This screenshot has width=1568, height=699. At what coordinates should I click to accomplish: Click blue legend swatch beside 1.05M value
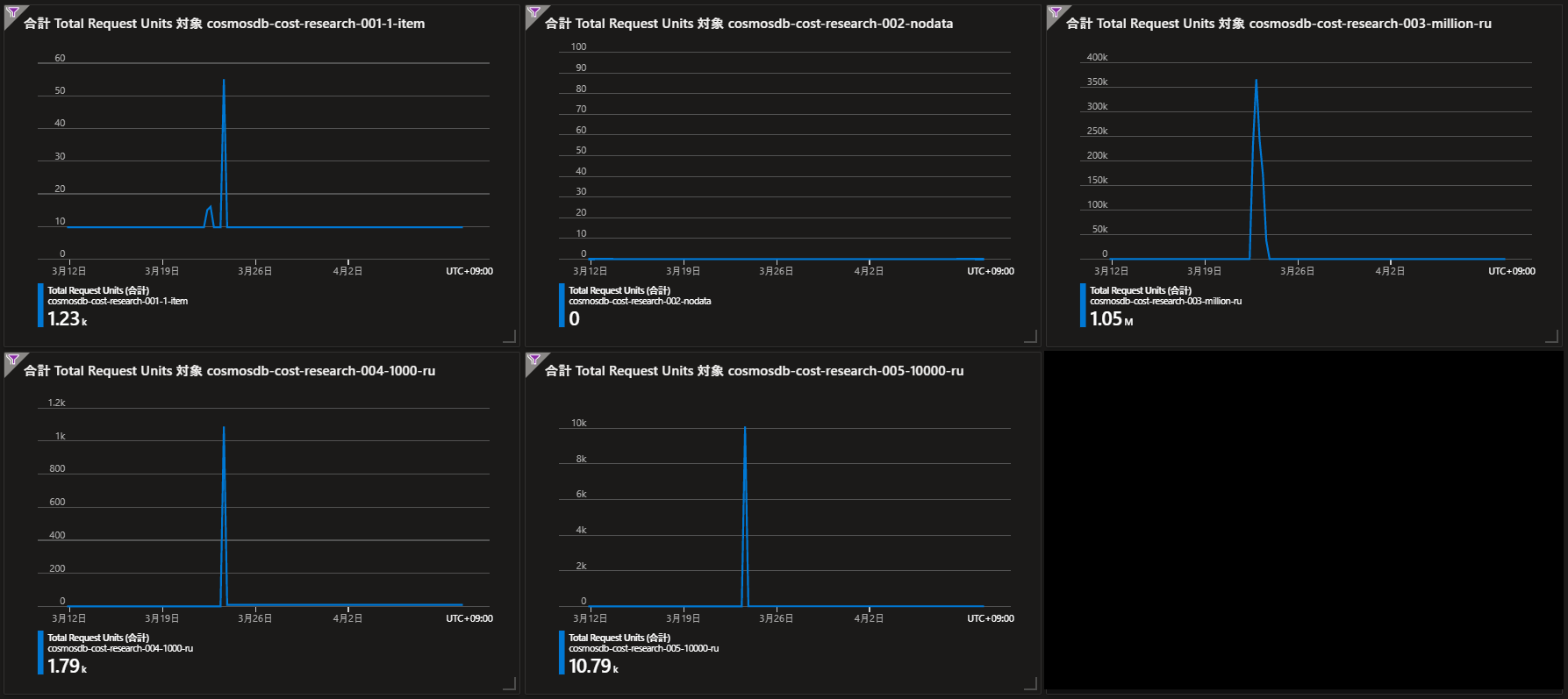[x=1083, y=305]
